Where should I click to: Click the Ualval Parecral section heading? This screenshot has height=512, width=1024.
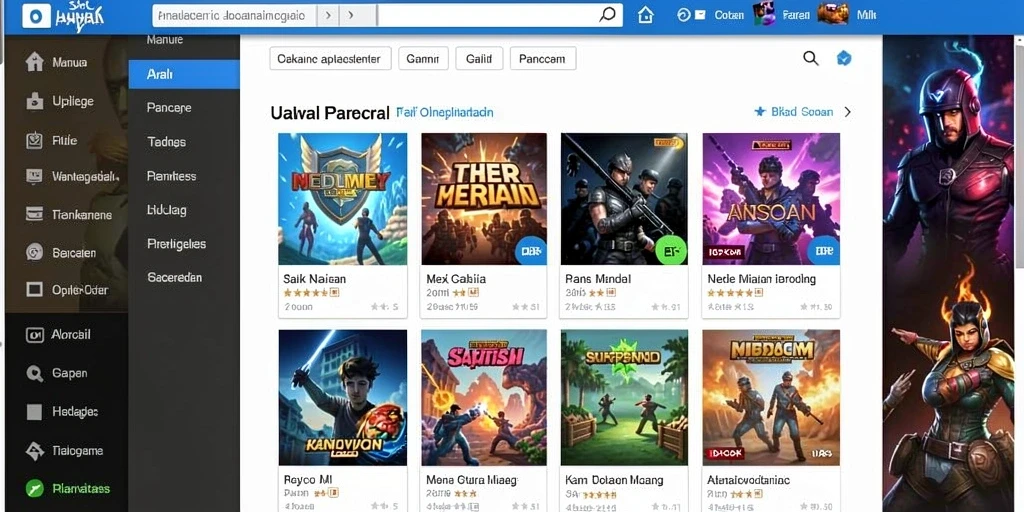tap(330, 113)
